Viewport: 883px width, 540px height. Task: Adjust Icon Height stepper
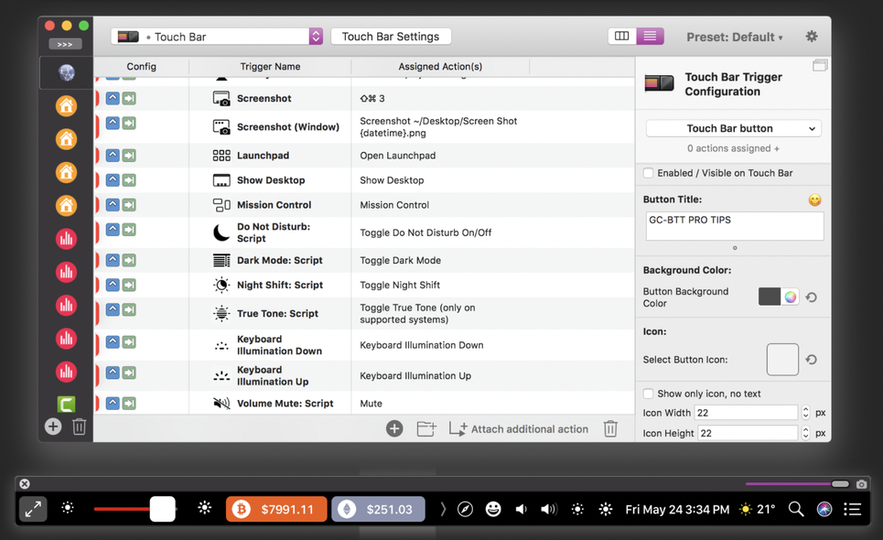click(805, 433)
